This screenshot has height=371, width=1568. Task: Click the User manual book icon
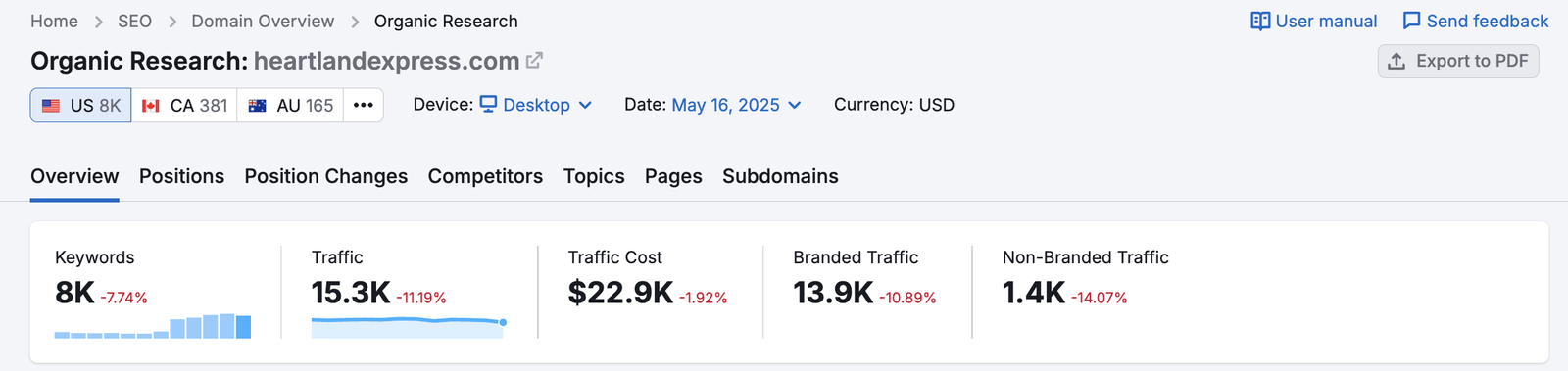click(1260, 21)
